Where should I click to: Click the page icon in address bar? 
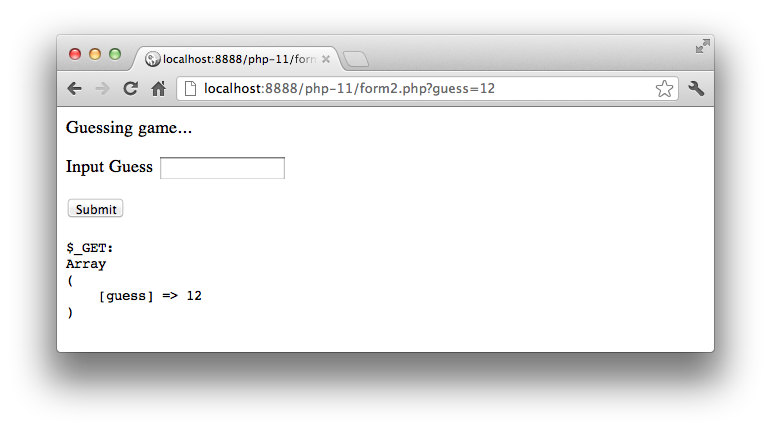pyautogui.click(x=190, y=88)
